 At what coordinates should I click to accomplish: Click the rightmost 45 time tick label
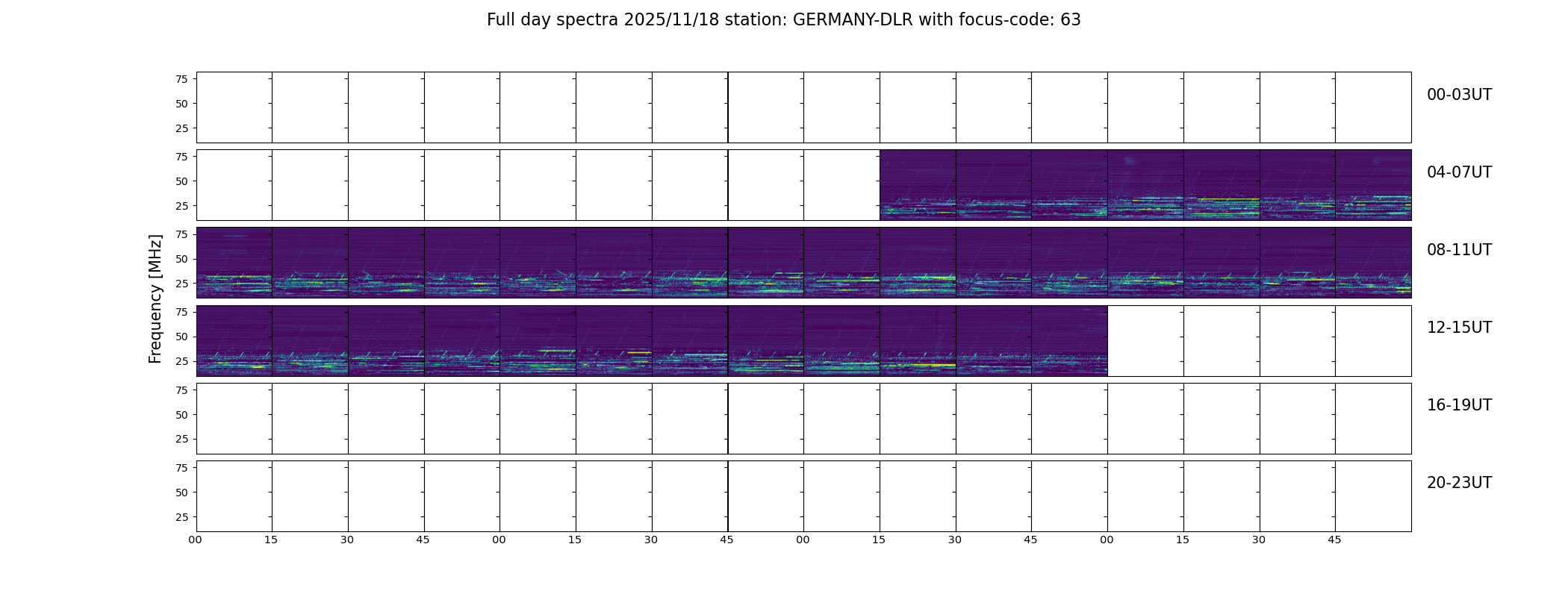[x=1334, y=540]
